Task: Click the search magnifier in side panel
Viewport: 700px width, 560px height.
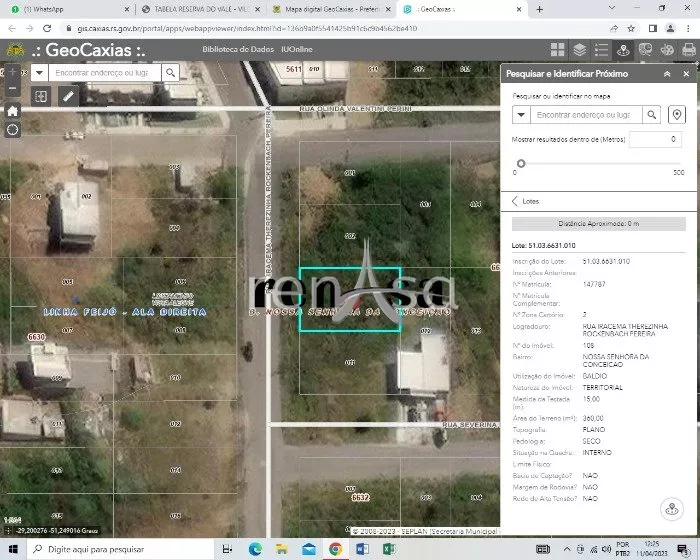Action: 652,115
